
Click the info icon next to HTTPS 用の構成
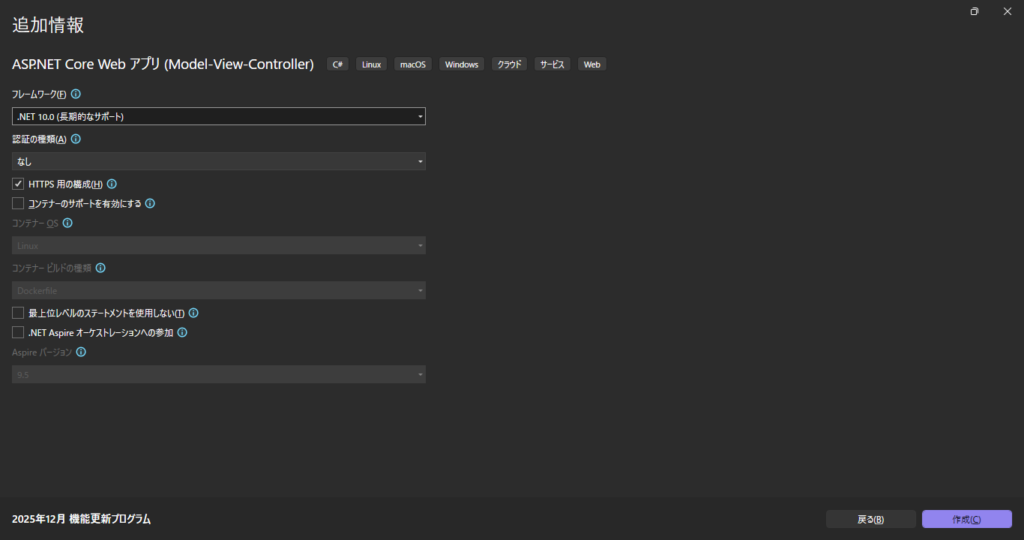click(112, 184)
